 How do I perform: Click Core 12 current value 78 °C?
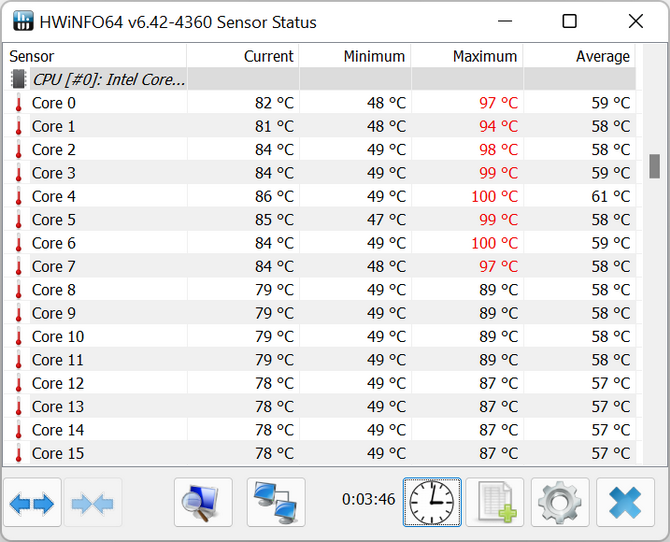pyautogui.click(x=274, y=383)
